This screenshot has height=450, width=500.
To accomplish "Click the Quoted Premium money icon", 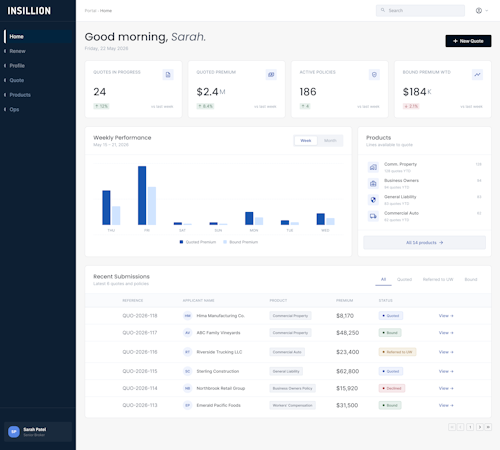I will coord(271,75).
